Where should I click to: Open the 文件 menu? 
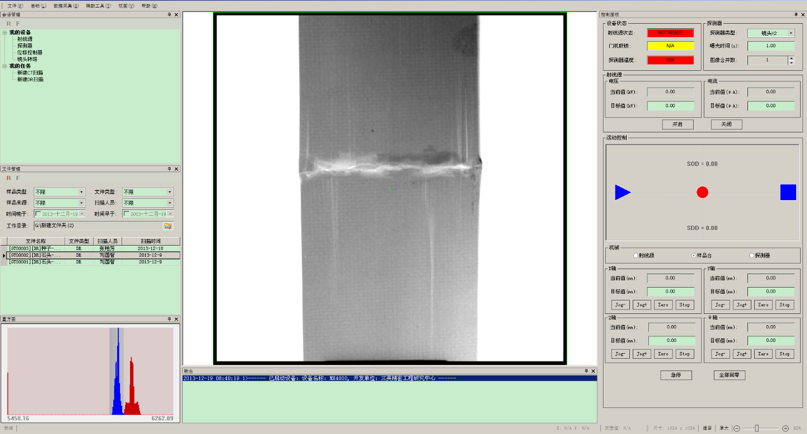tap(14, 6)
